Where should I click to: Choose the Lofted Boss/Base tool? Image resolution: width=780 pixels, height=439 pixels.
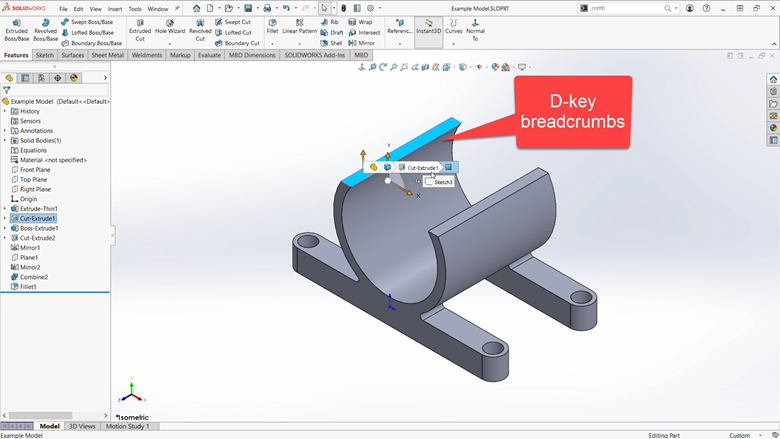pos(87,32)
